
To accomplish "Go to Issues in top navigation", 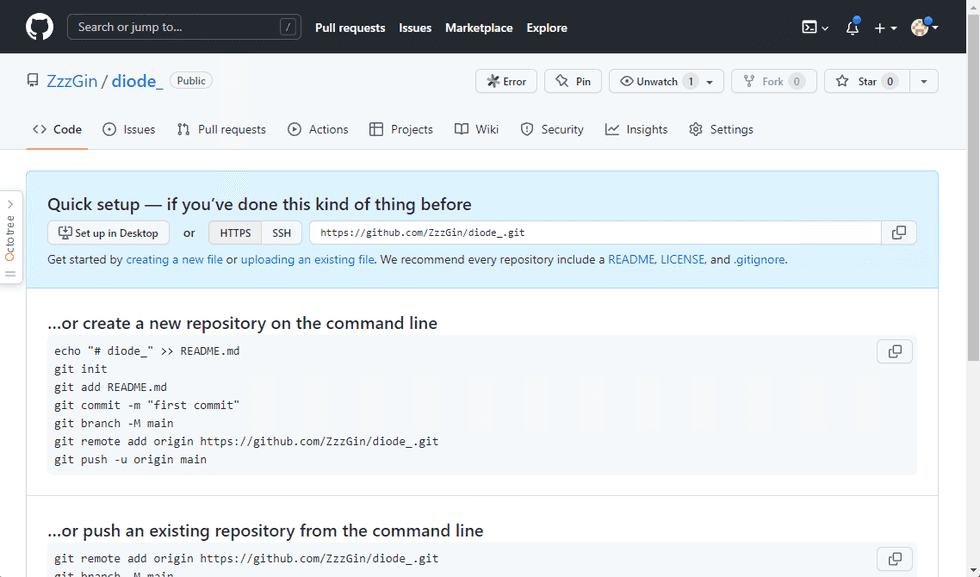I will (x=415, y=28).
